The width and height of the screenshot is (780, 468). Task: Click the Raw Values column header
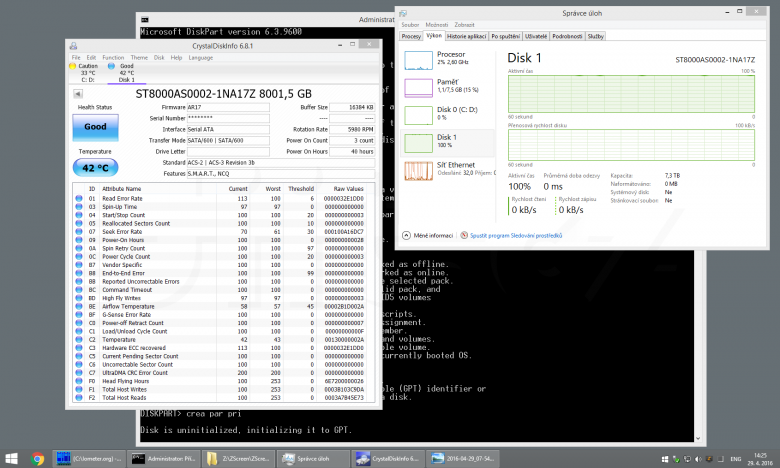[x=348, y=188]
